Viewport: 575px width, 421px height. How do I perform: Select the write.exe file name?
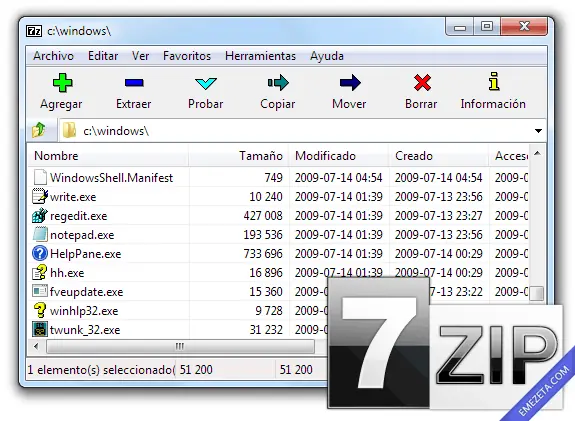(x=73, y=197)
